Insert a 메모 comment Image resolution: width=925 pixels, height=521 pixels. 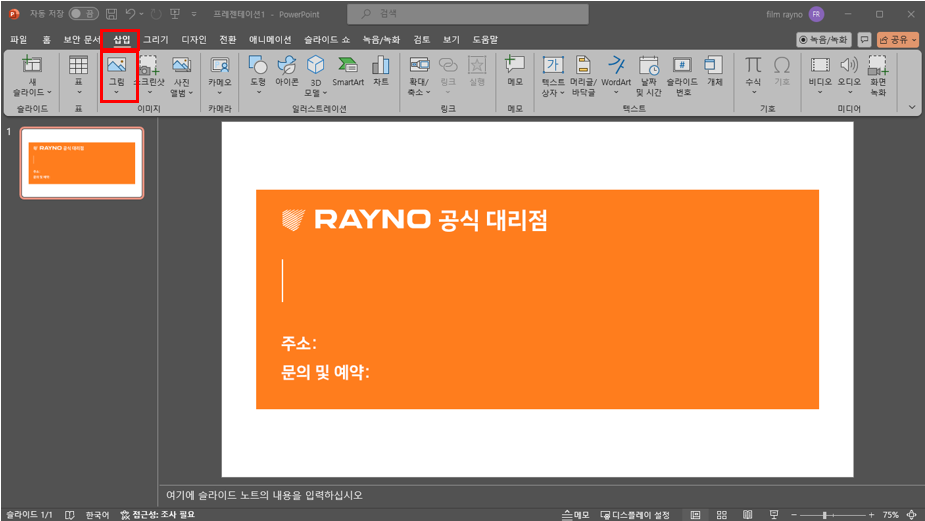coord(515,72)
